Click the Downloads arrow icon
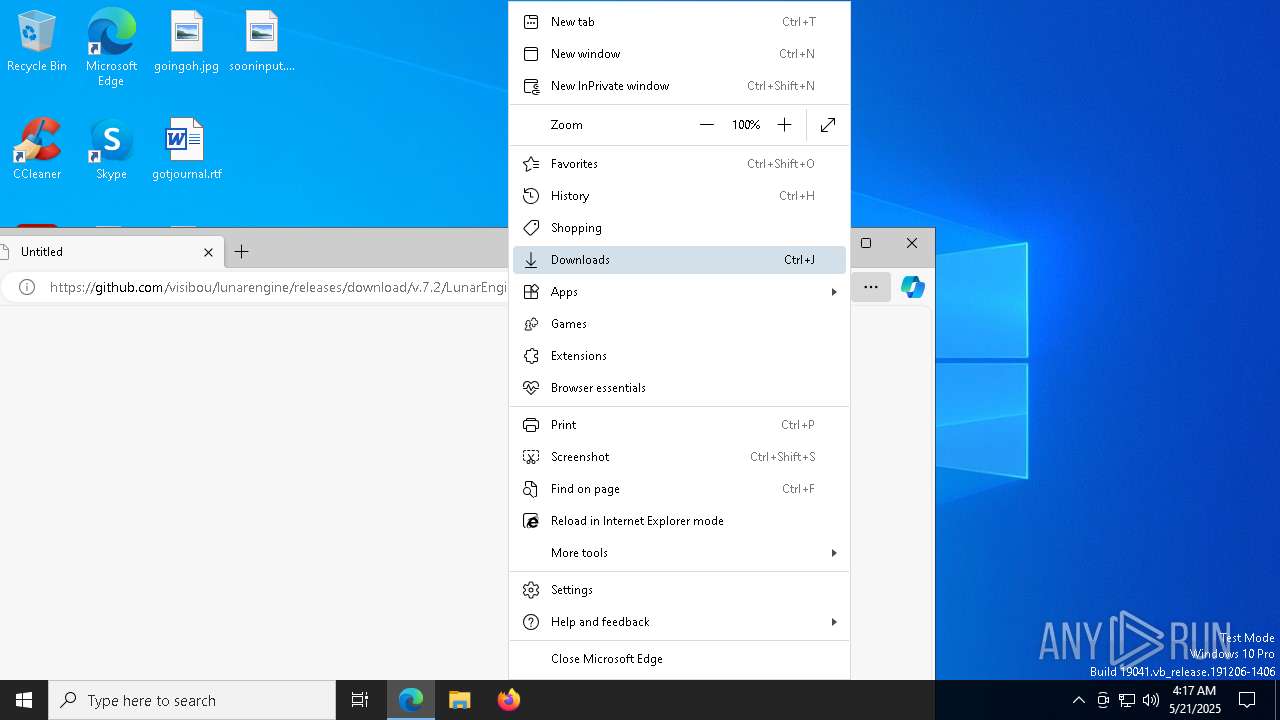Image resolution: width=1280 pixels, height=720 pixels. [531, 260]
